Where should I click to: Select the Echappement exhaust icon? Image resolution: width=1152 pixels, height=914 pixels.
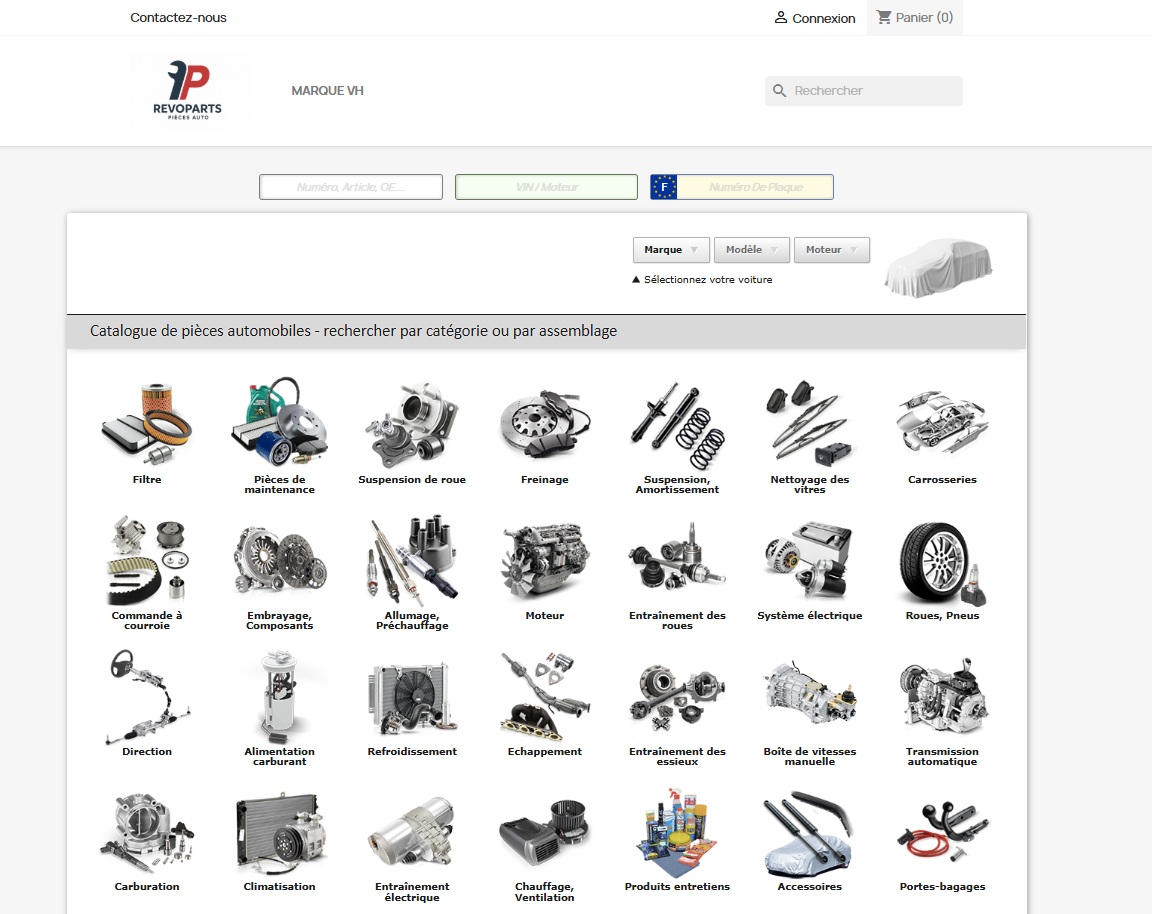coord(544,695)
